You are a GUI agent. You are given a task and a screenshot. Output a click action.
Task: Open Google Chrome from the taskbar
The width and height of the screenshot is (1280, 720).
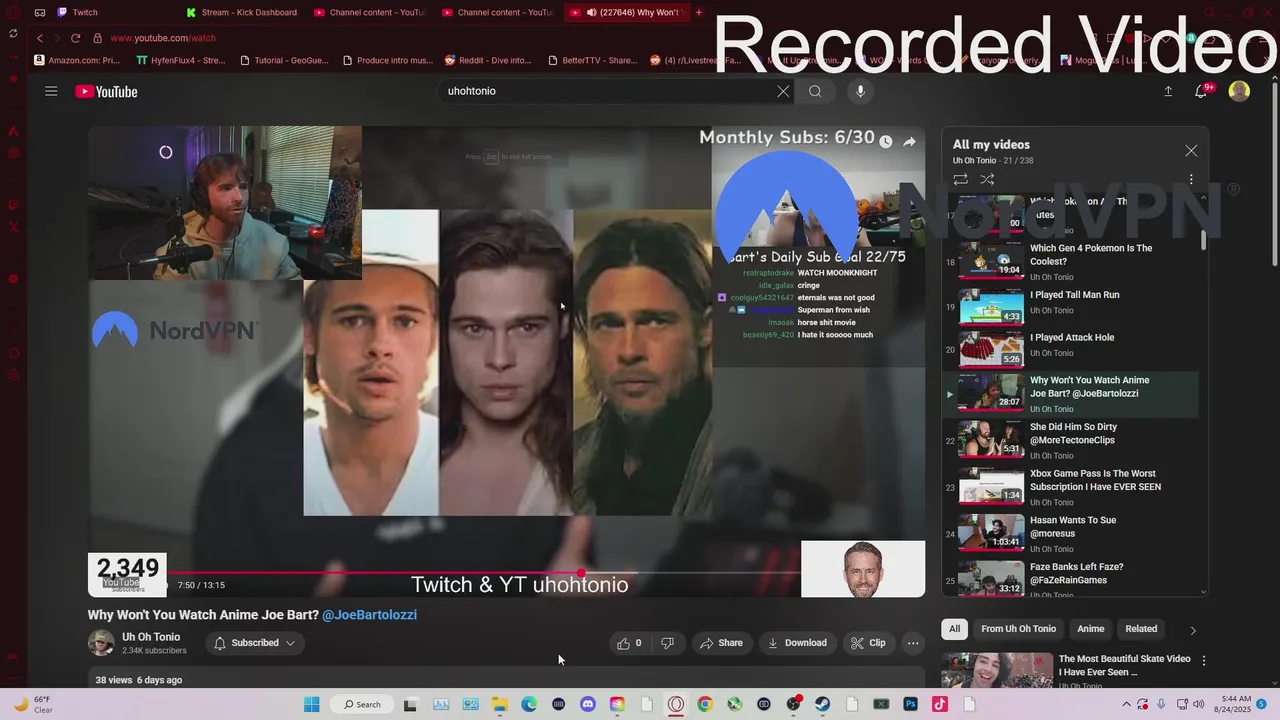click(705, 704)
